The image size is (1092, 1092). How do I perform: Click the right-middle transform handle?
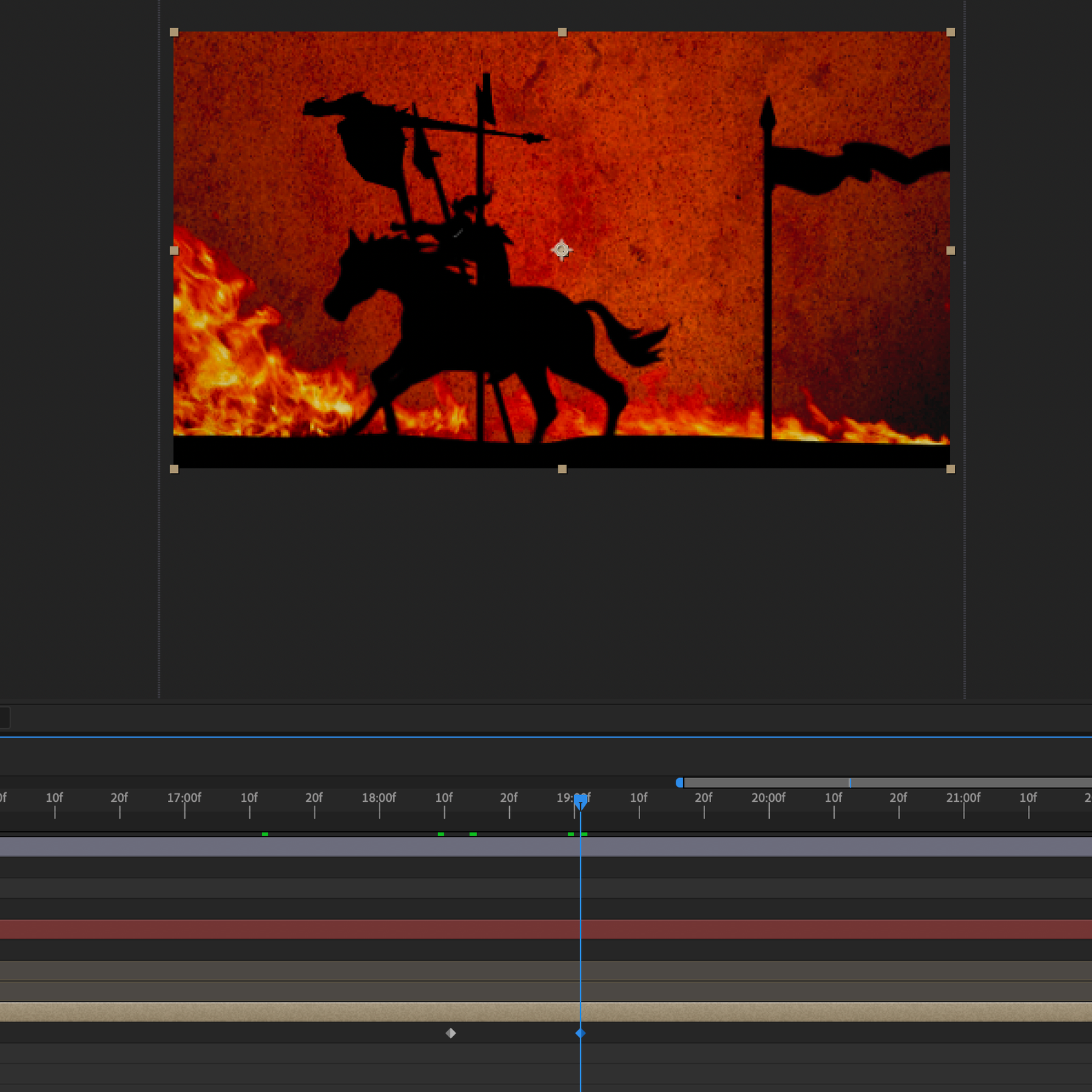[x=951, y=250]
